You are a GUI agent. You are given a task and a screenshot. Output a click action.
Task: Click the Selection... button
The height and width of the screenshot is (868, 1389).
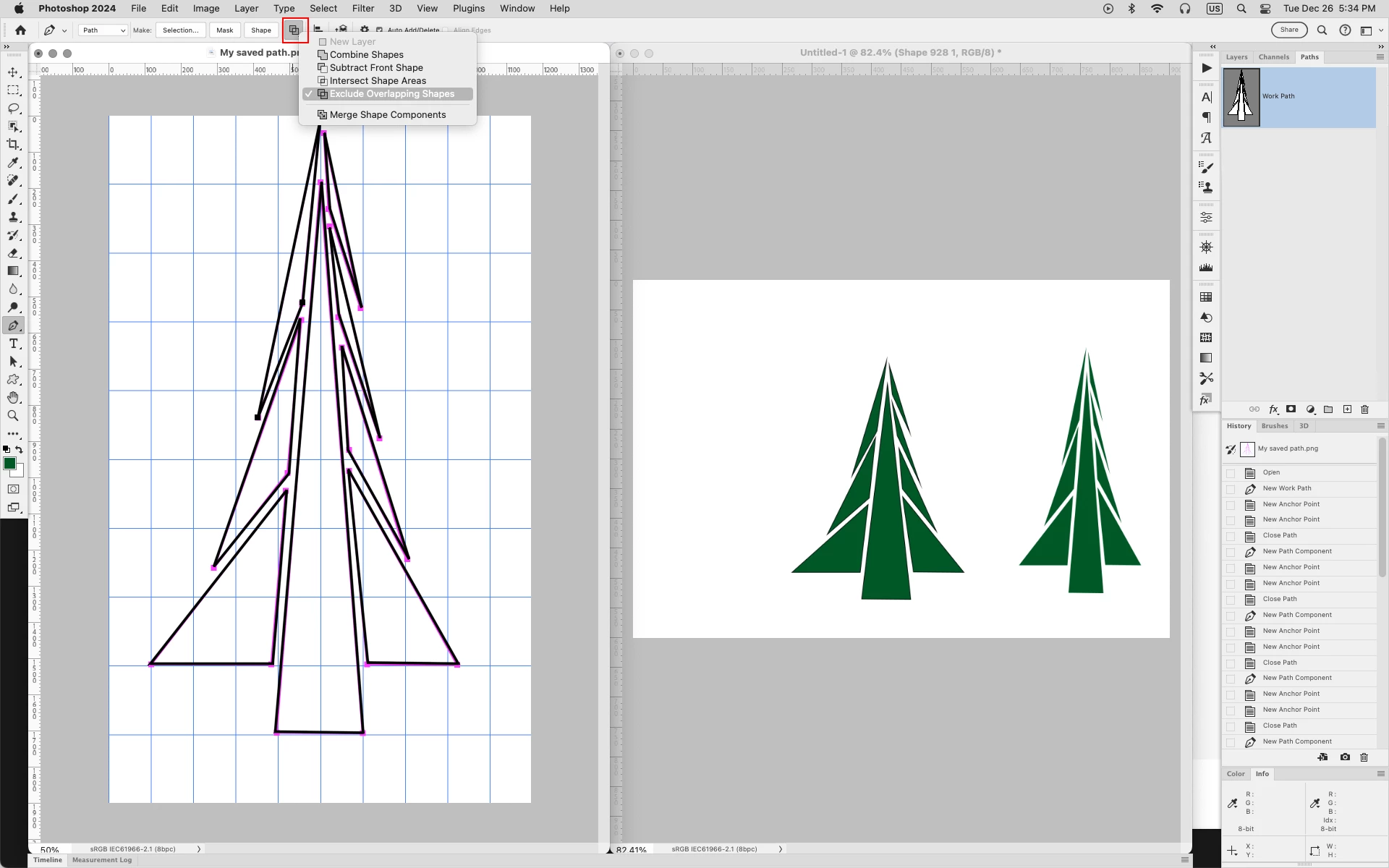tap(180, 30)
